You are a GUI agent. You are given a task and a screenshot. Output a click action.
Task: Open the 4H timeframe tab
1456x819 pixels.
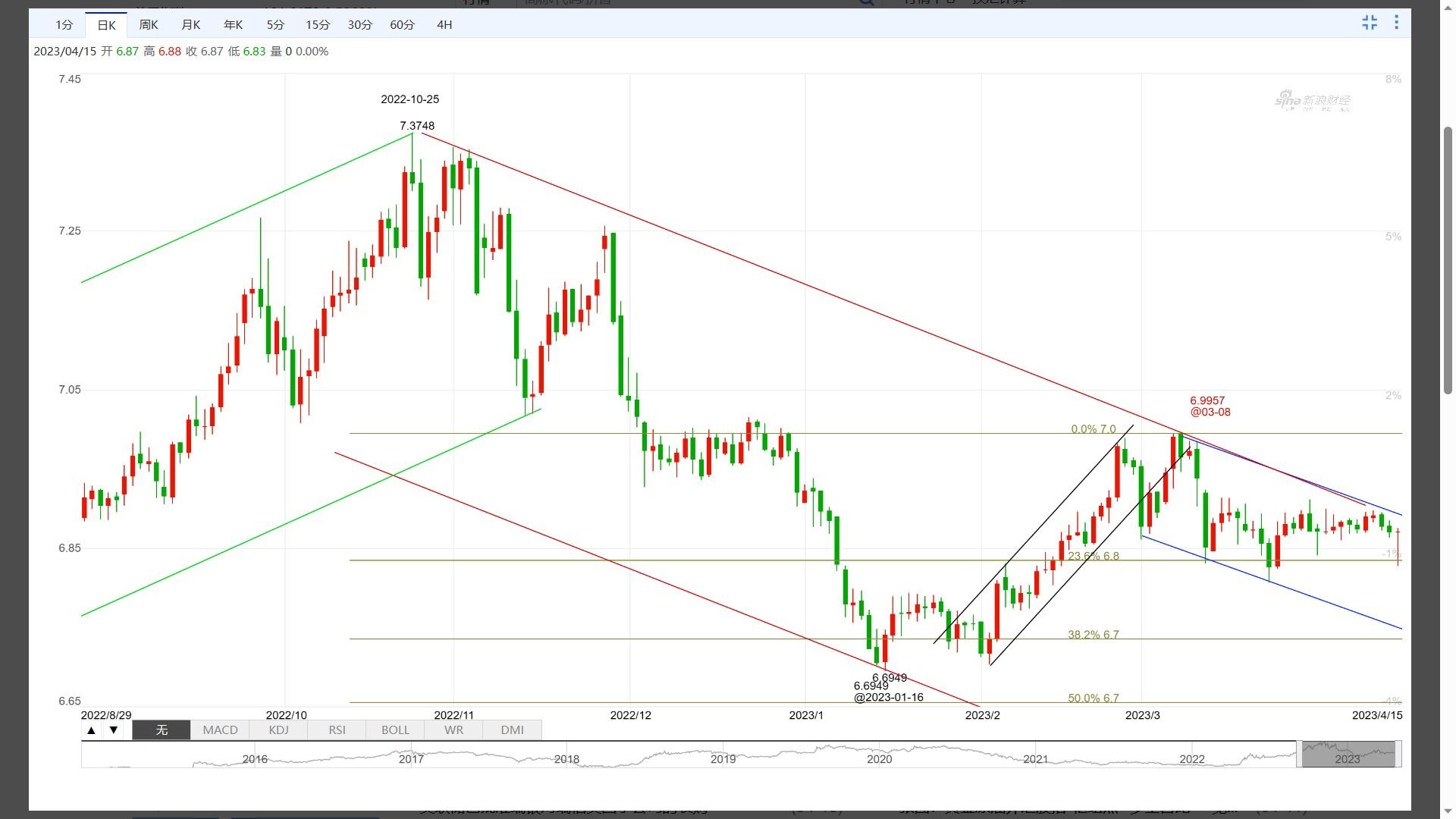(x=444, y=25)
